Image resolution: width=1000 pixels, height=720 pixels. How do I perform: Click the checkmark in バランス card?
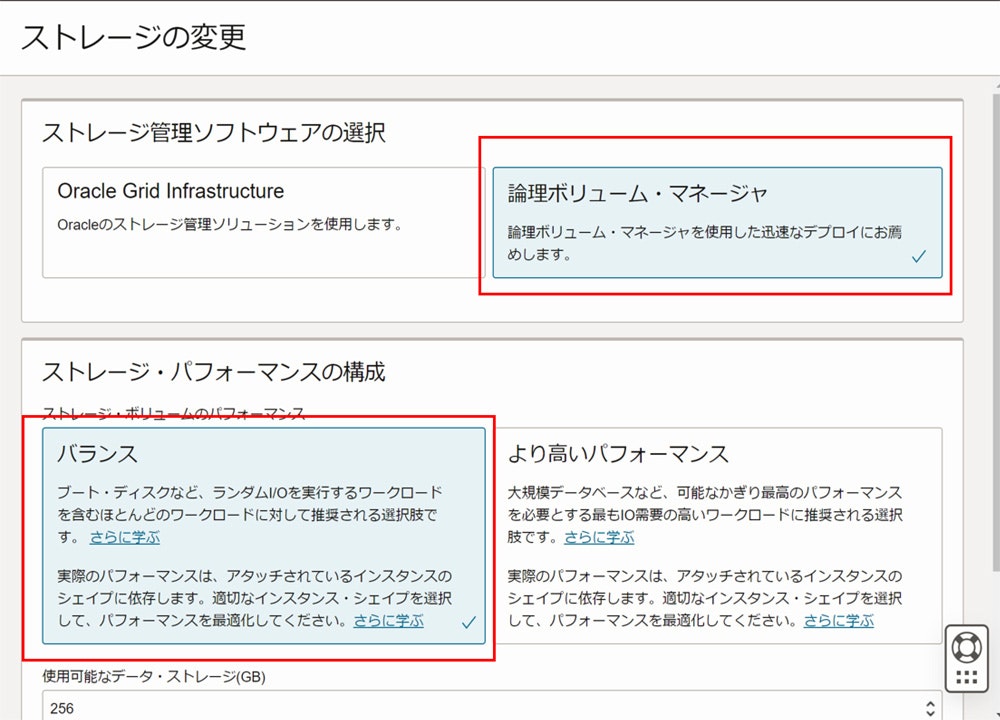click(469, 622)
